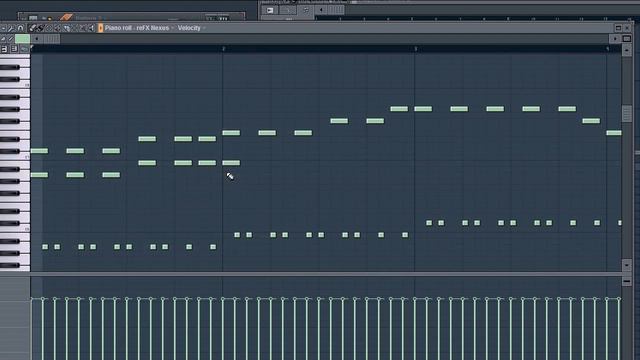This screenshot has height=360, width=640.
Task: Select the chord note just above the mouse cursor
Action: click(x=231, y=163)
